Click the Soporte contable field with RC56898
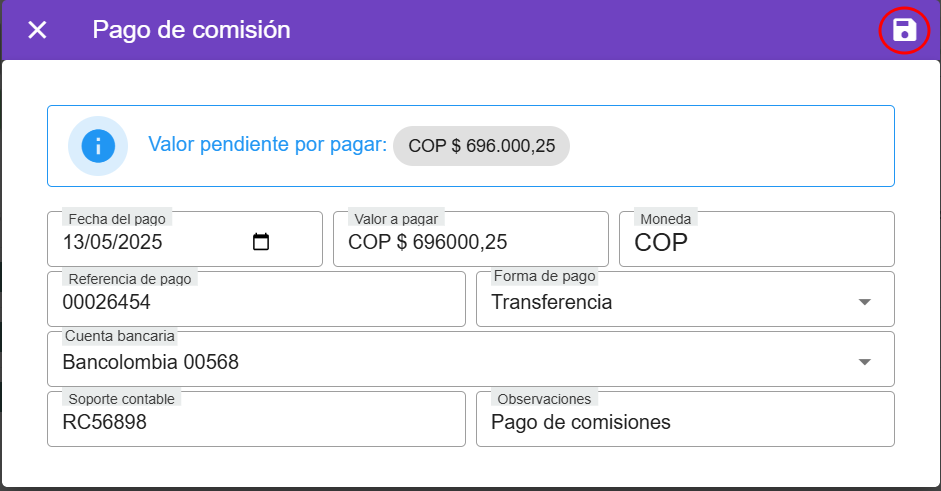This screenshot has height=491, width=941. (x=256, y=422)
